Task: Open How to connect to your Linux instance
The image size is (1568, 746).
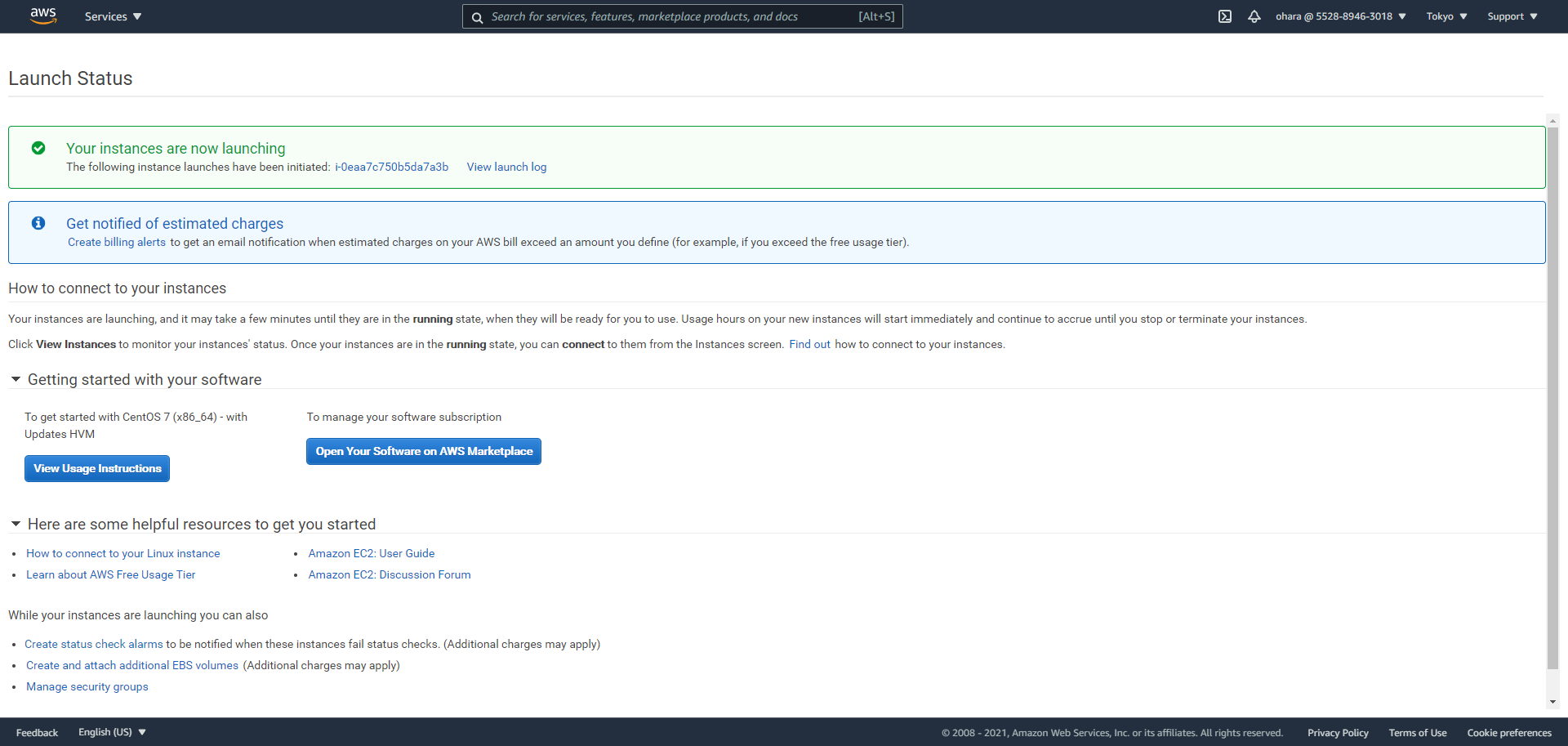Action: coord(122,553)
